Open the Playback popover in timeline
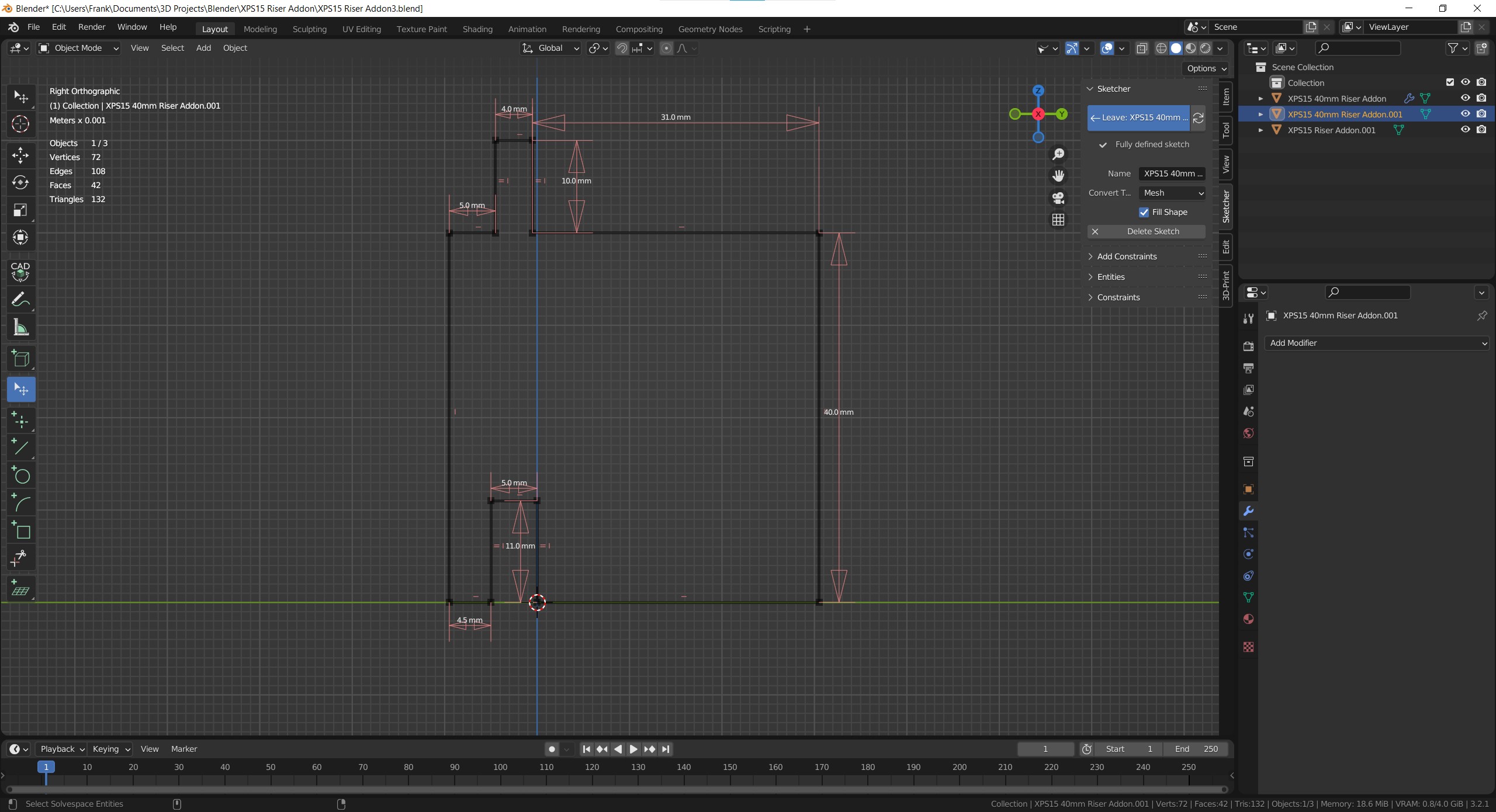This screenshot has height=812, width=1496. (x=62, y=749)
